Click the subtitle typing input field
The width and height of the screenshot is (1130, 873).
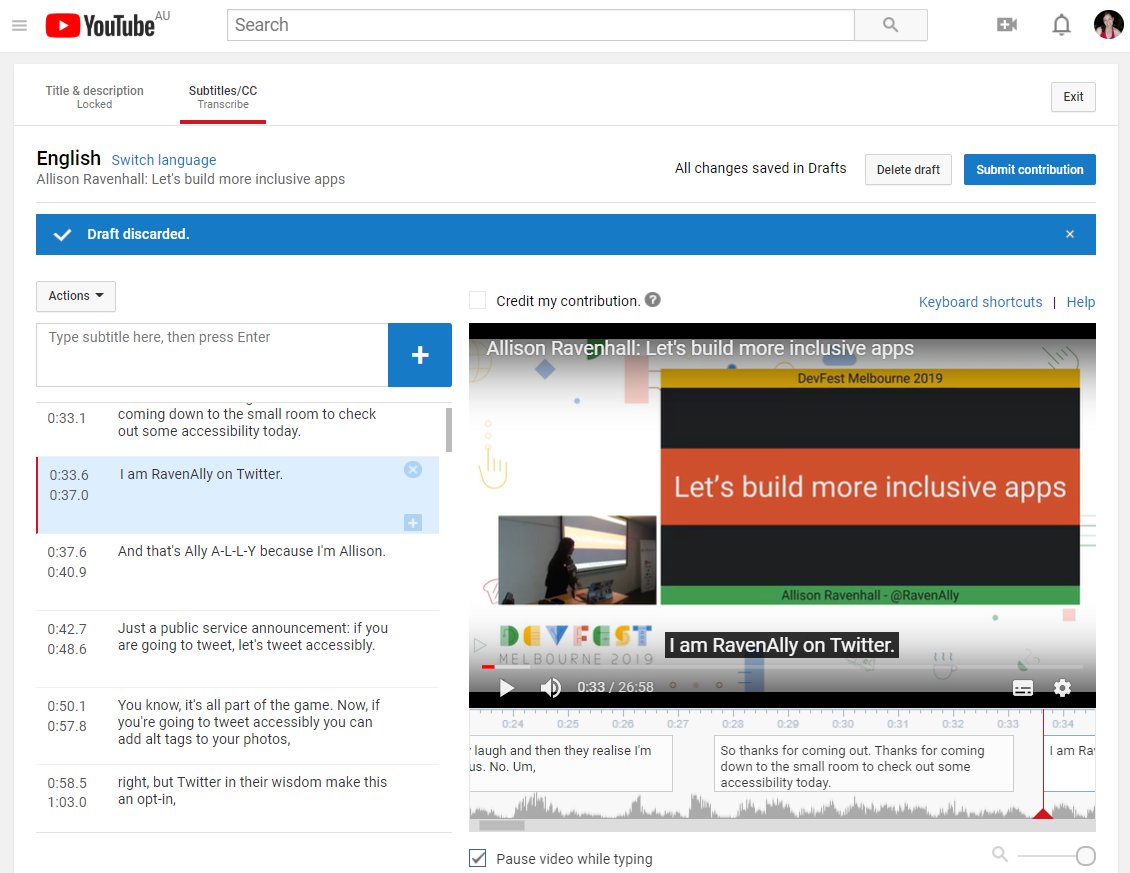point(212,354)
